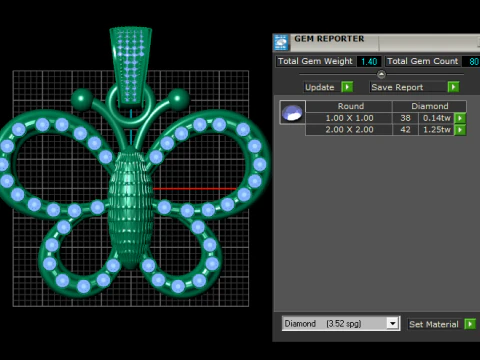The height and width of the screenshot is (360, 480).
Task: Select the butterfly's ribbed body in viewport
Action: pyautogui.click(x=131, y=208)
